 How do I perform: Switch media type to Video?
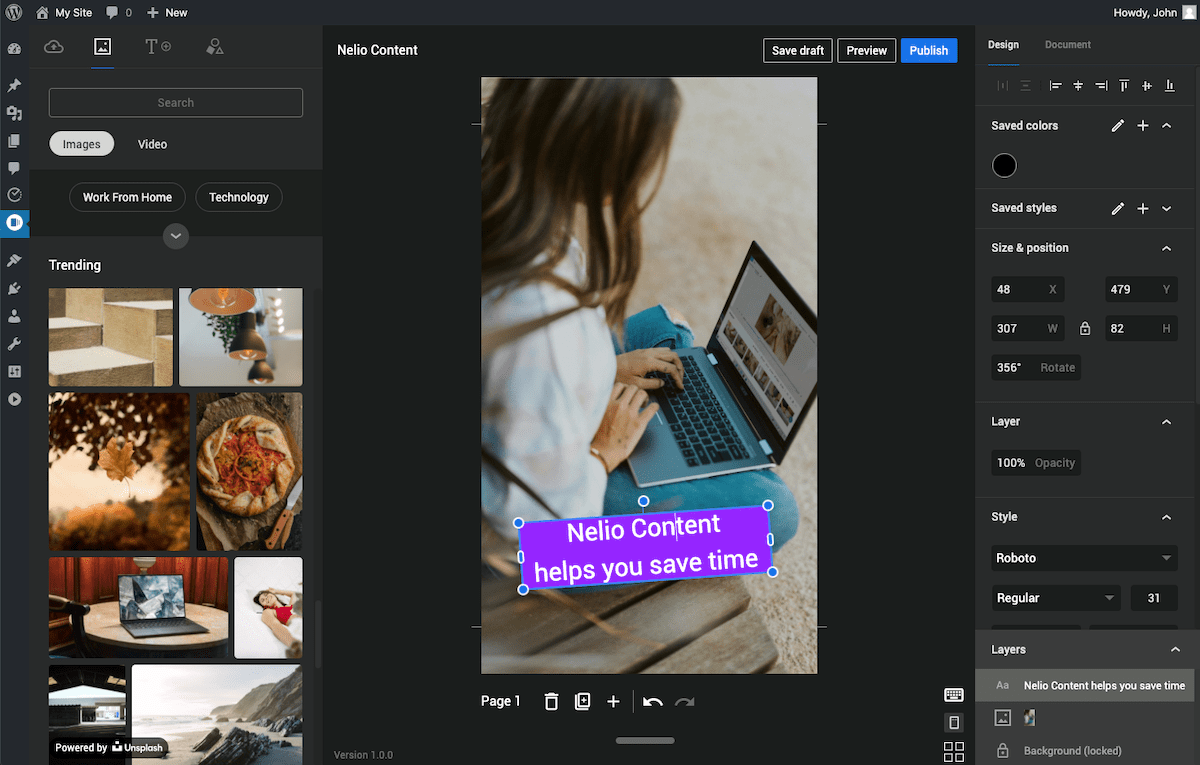(x=152, y=144)
